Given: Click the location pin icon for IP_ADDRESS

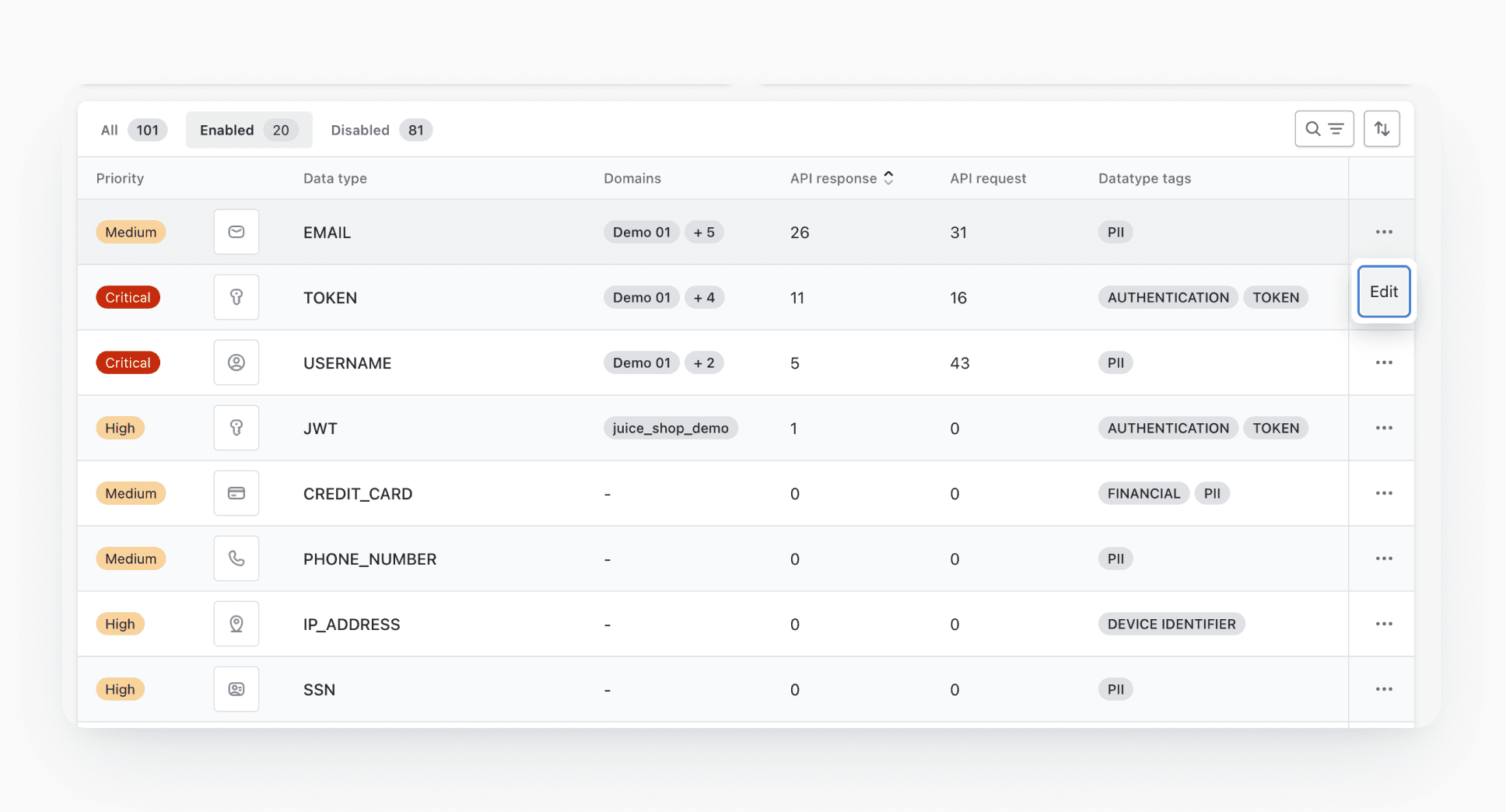Looking at the screenshot, I should (236, 624).
